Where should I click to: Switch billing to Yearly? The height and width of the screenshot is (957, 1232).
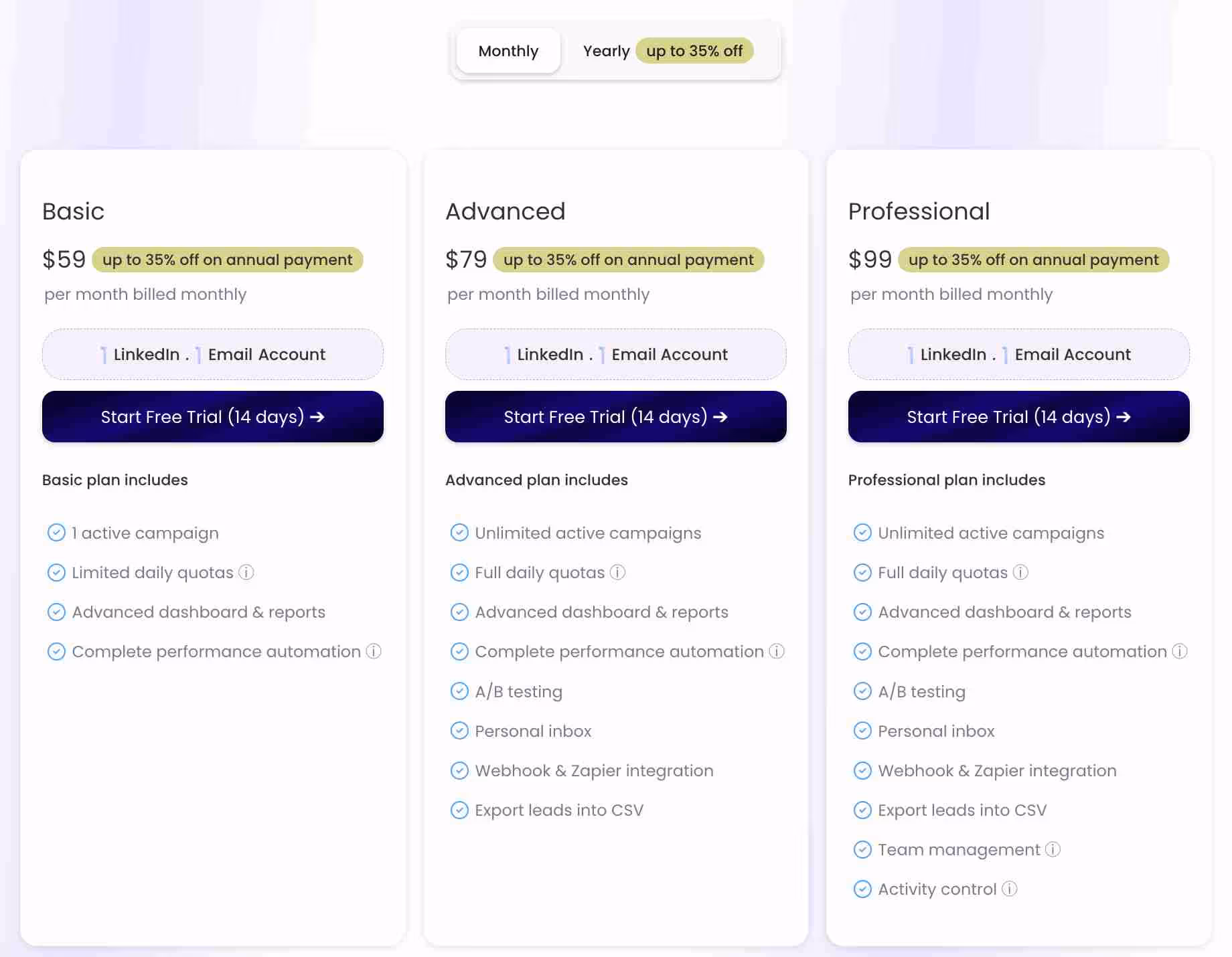point(606,51)
